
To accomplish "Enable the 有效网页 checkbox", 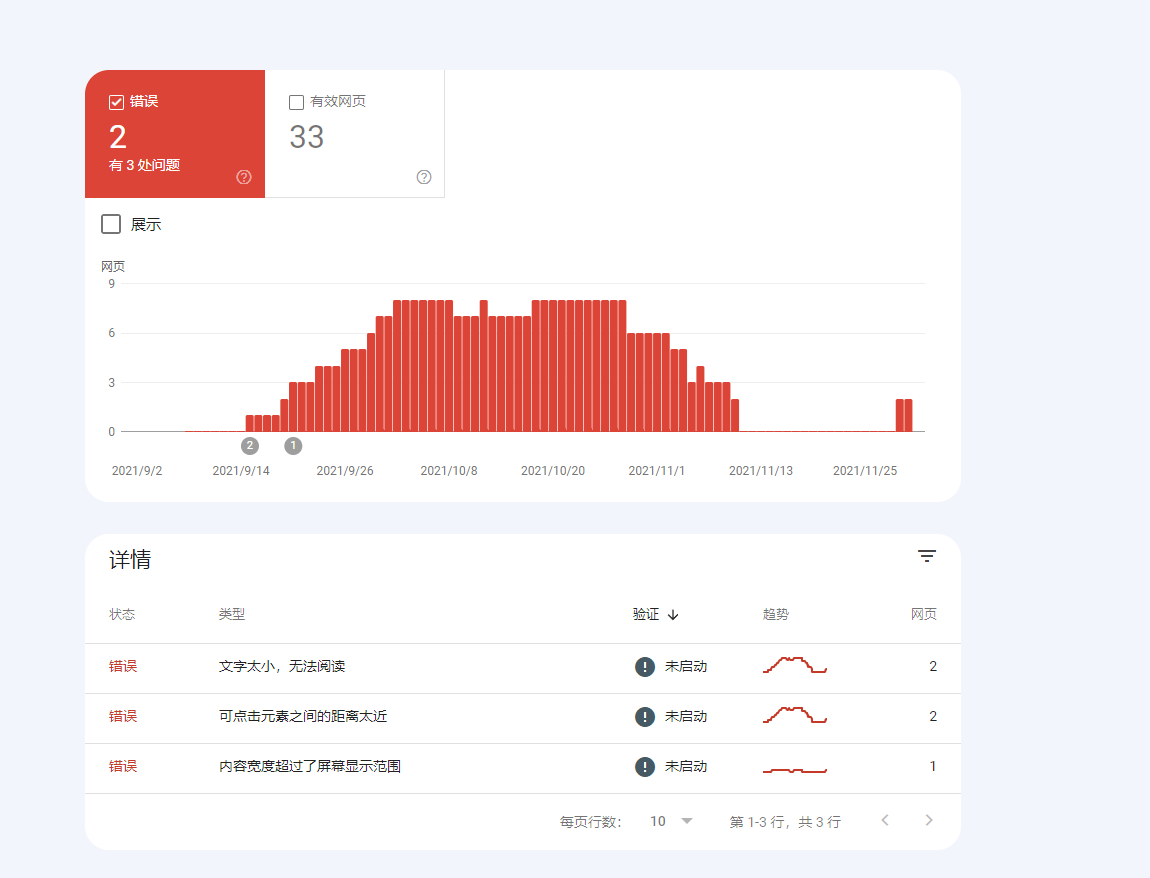I will pyautogui.click(x=296, y=101).
